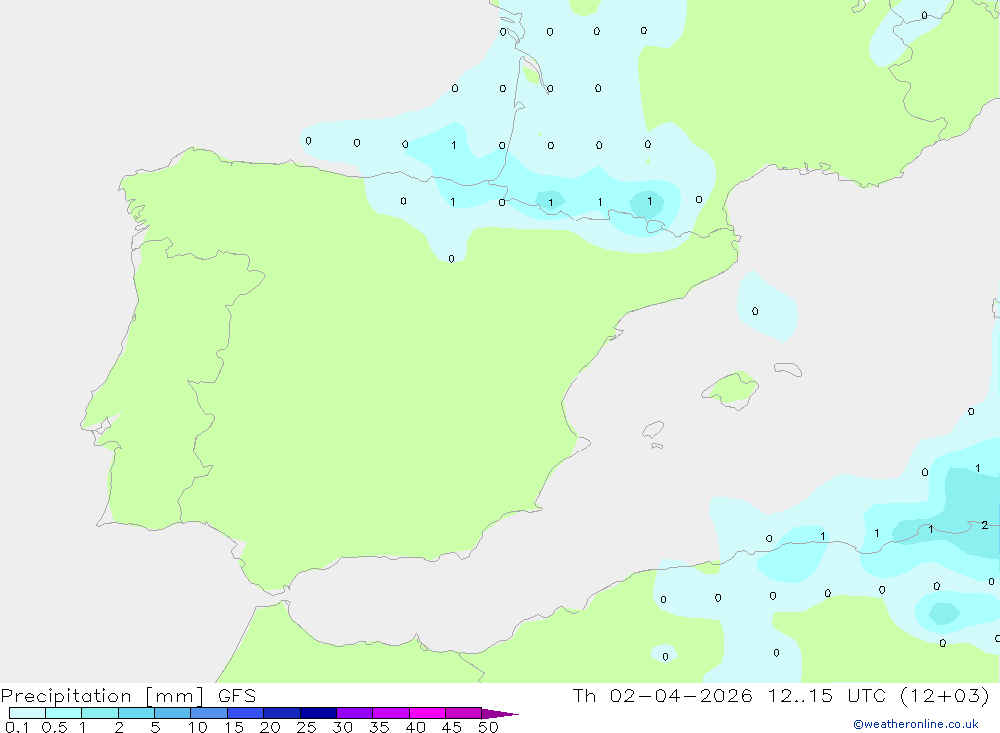Click the 30–35 mm violet legend swatch

(x=355, y=713)
